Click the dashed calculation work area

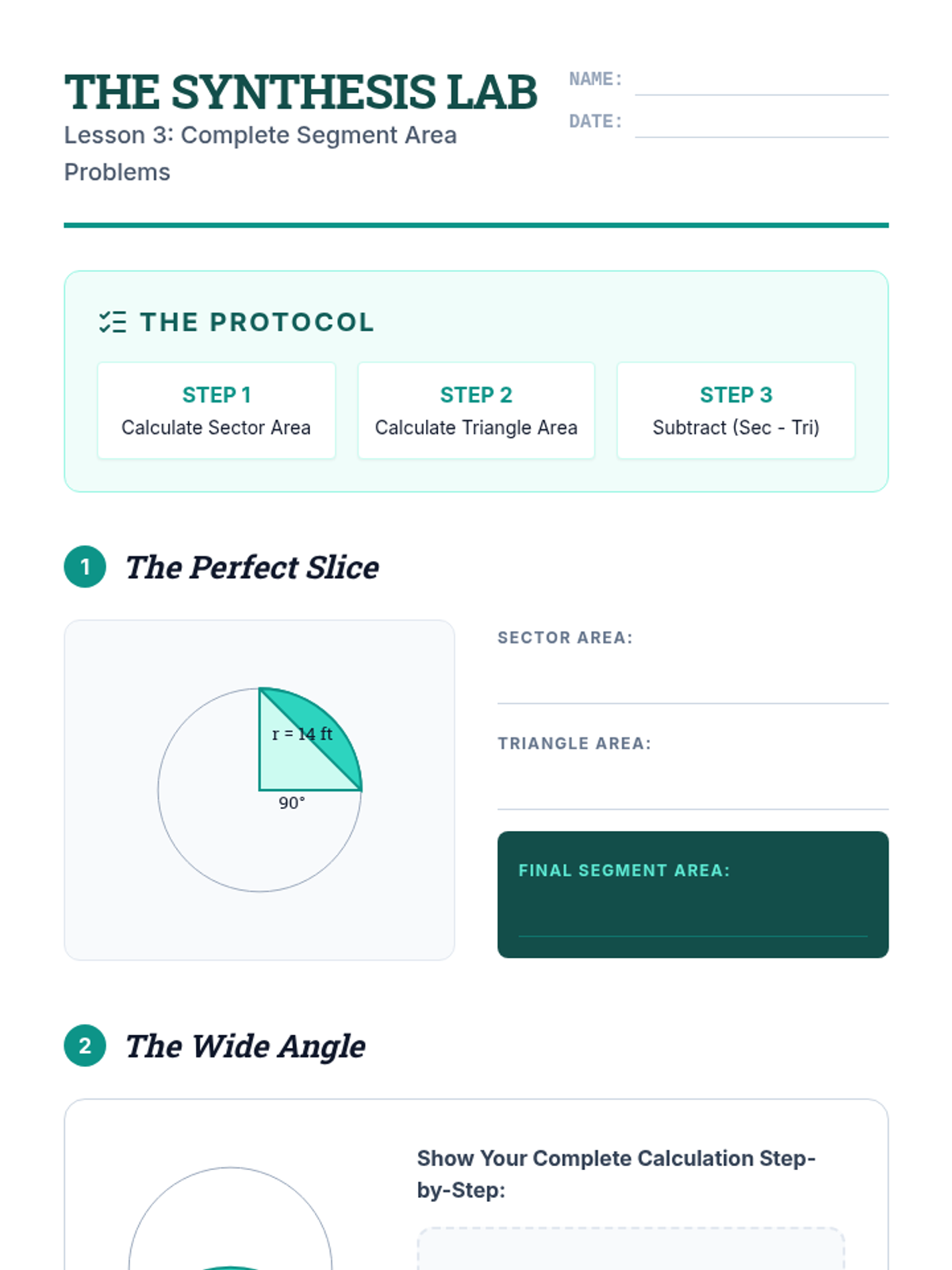click(x=631, y=1249)
